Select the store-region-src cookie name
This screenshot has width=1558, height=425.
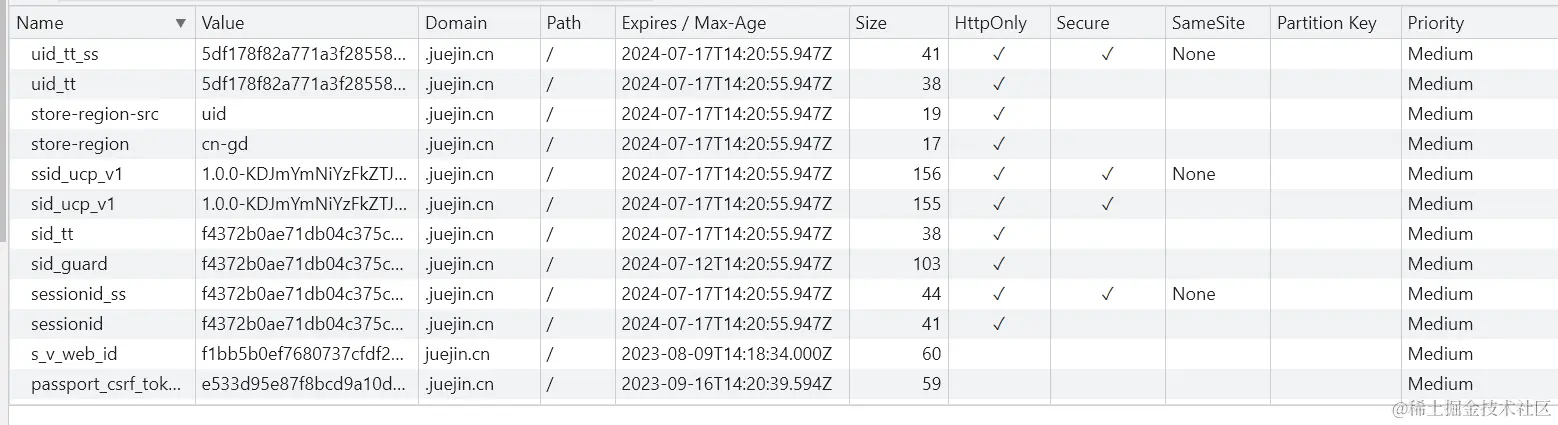coord(95,114)
